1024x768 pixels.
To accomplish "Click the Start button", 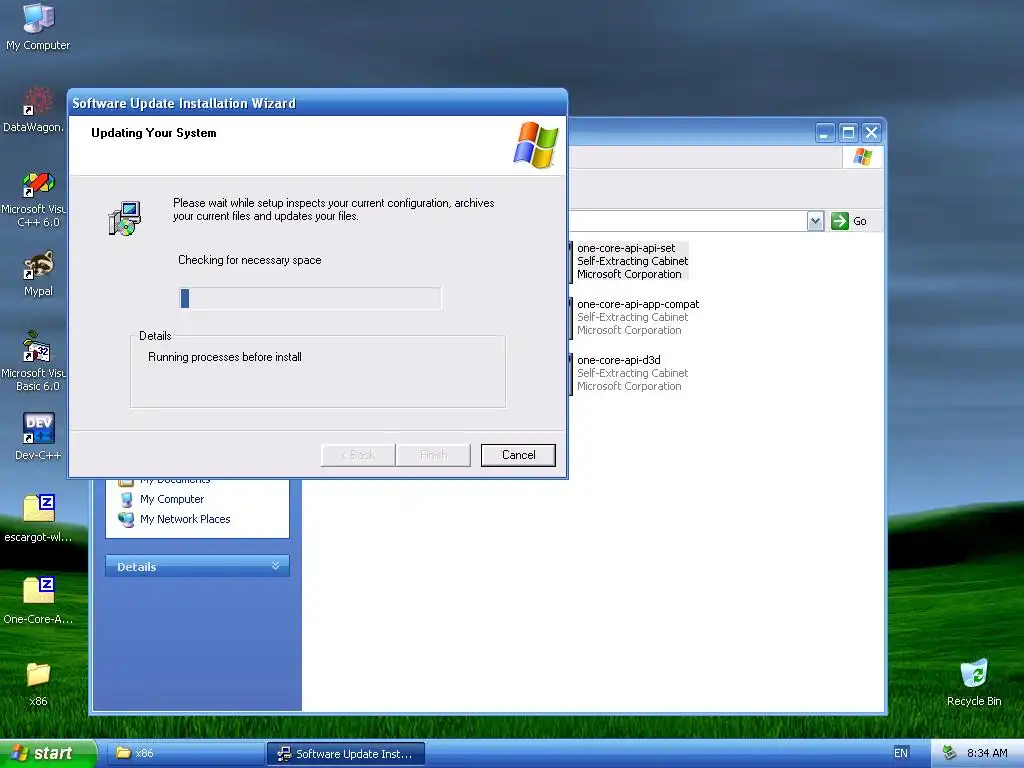I will tap(48, 753).
